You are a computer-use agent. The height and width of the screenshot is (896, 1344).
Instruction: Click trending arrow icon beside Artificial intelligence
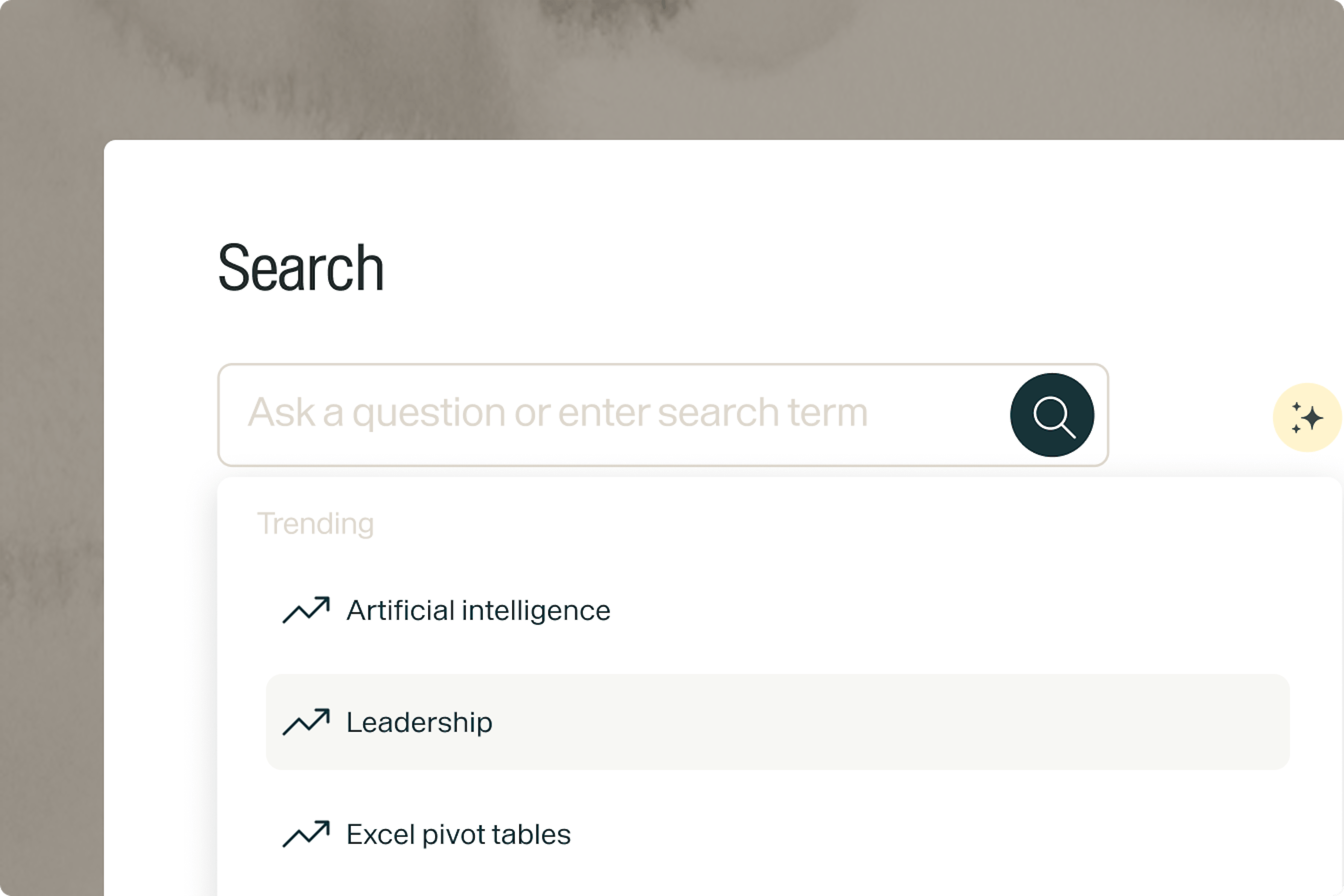(x=306, y=610)
